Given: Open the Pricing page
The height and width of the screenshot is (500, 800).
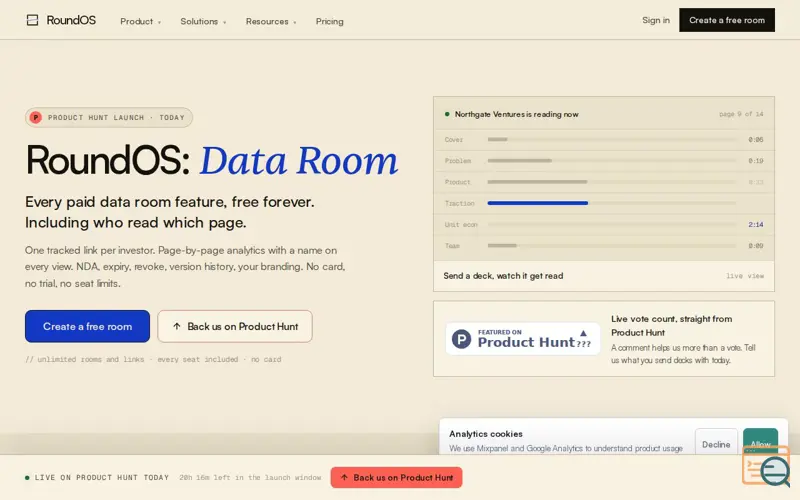Looking at the screenshot, I should (330, 21).
